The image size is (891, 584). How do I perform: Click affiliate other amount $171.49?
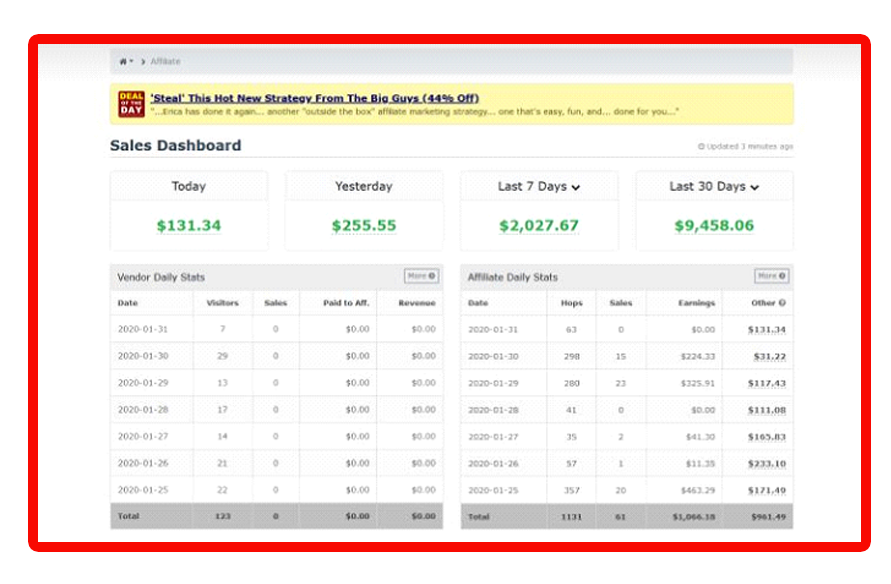coord(767,490)
